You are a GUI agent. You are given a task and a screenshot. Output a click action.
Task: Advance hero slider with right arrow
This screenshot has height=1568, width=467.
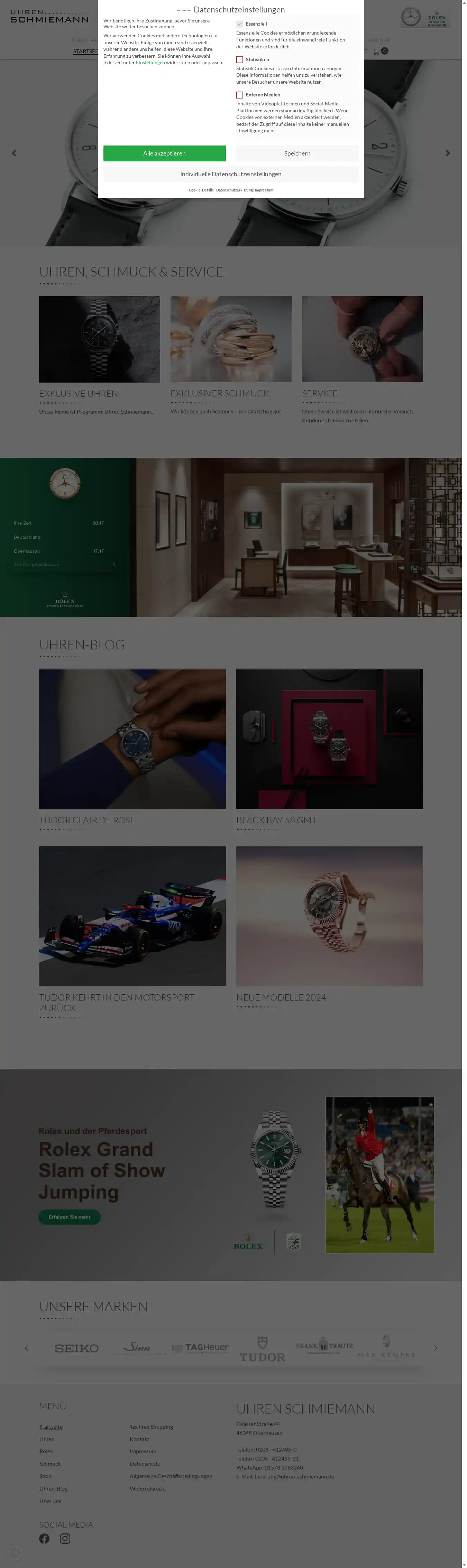coord(448,153)
